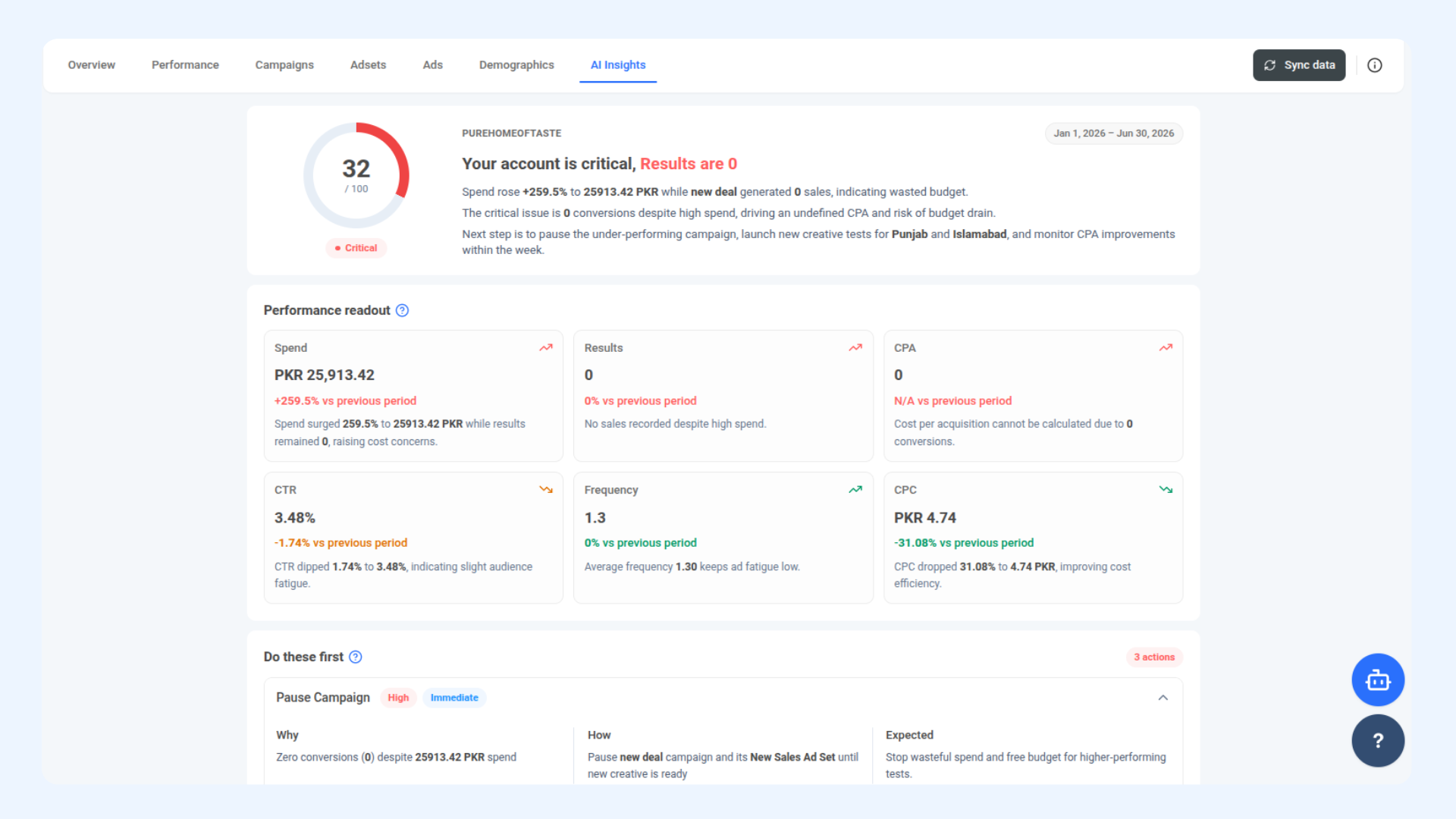Click the date range Jan 1 – Jun 30, 2026
Viewport: 1456px width, 819px height.
point(1113,133)
